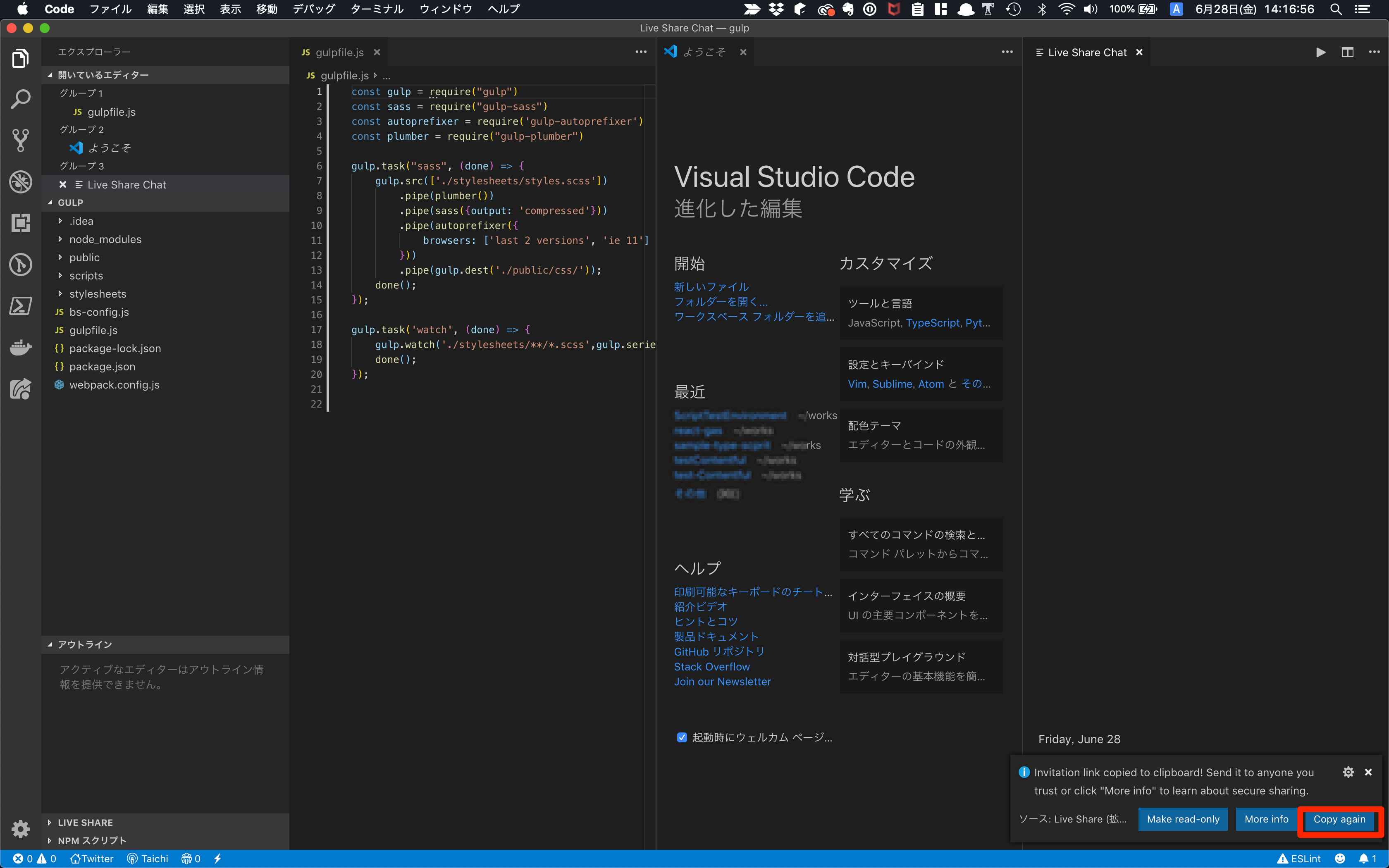Open the Wi-Fi menu bar icon
Viewport: 1389px width, 868px height.
[x=1066, y=9]
